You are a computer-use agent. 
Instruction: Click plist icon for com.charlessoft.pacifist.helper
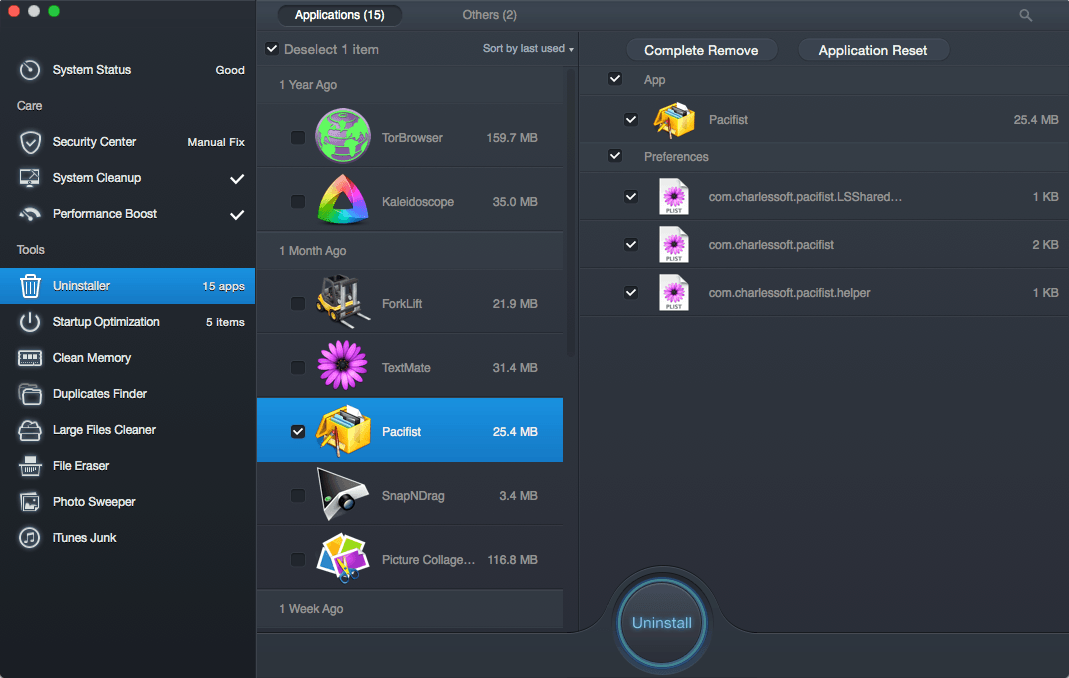674,293
